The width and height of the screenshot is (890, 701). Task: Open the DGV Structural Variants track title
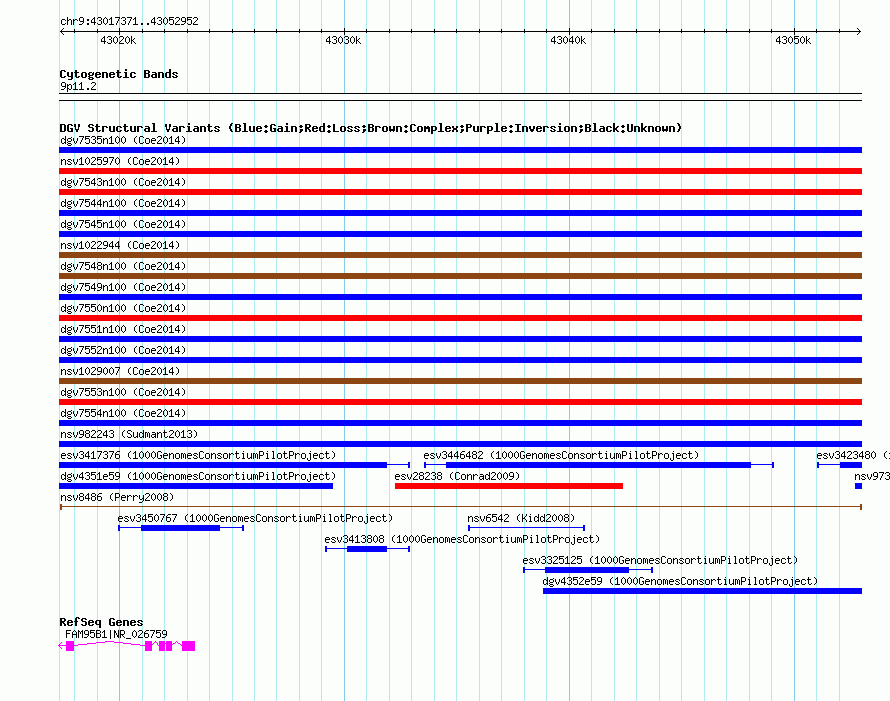370,128
